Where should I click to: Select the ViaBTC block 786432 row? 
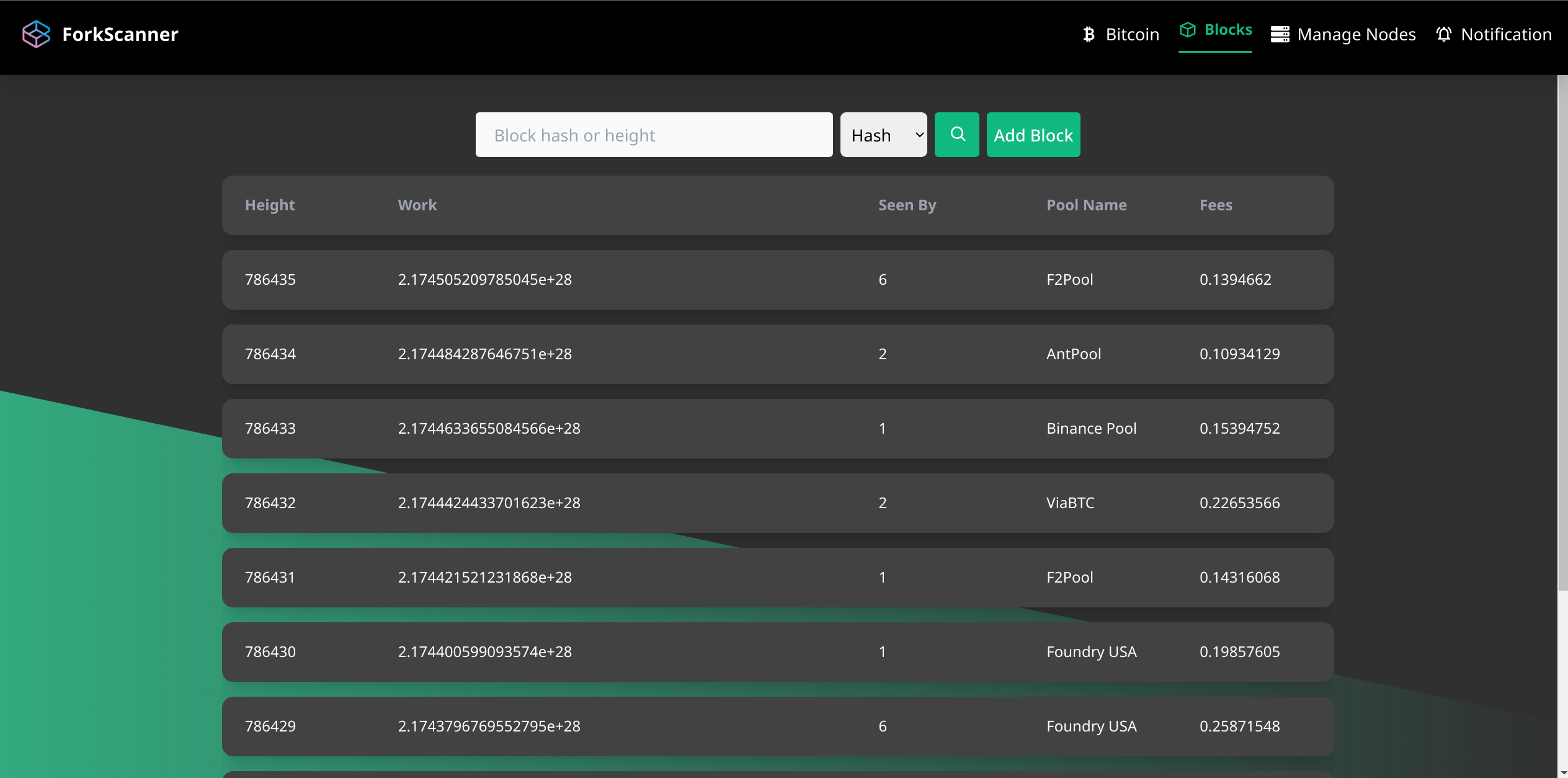point(777,503)
